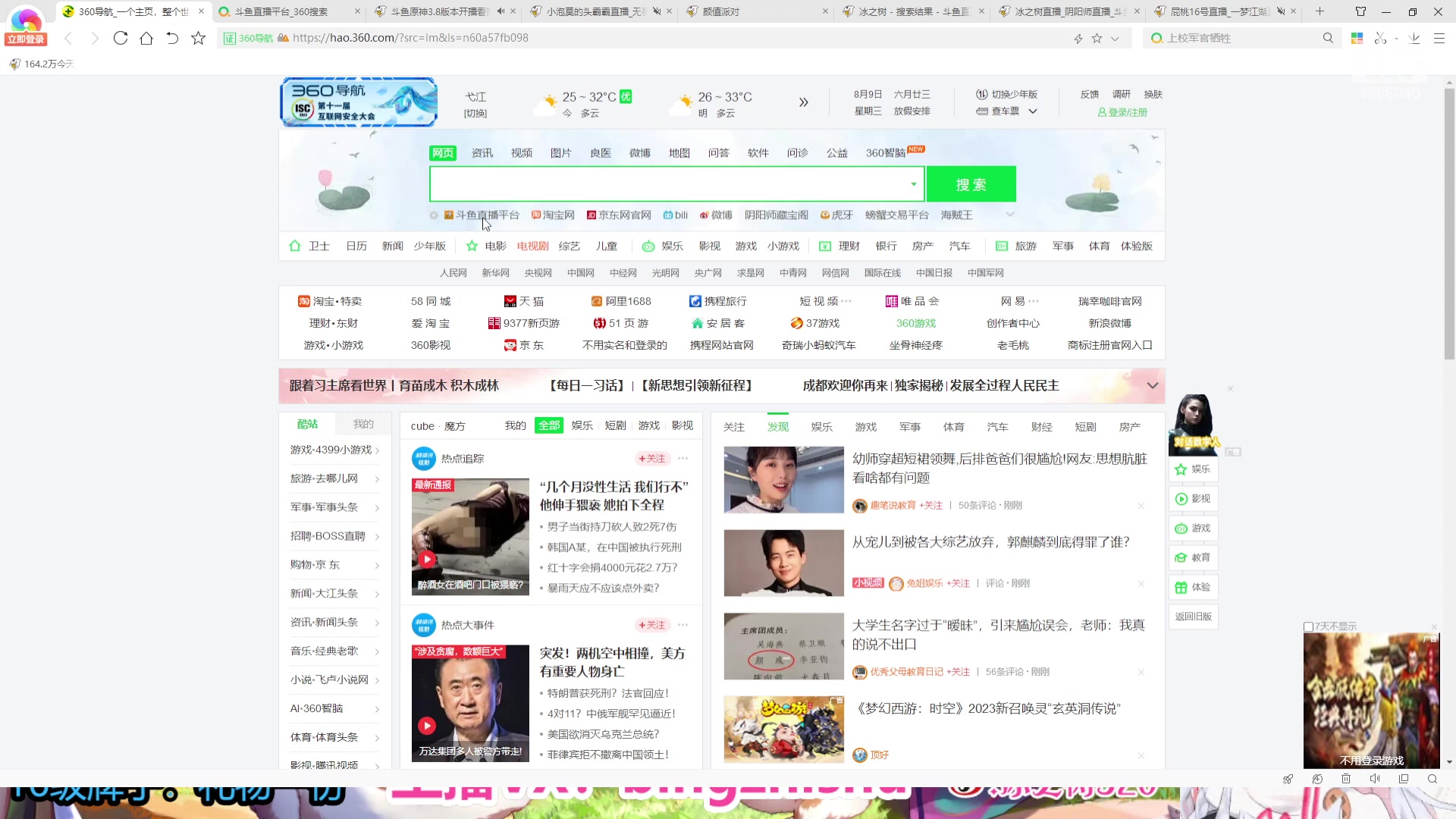
Task: Expand the red news banner chevron
Action: (1153, 385)
